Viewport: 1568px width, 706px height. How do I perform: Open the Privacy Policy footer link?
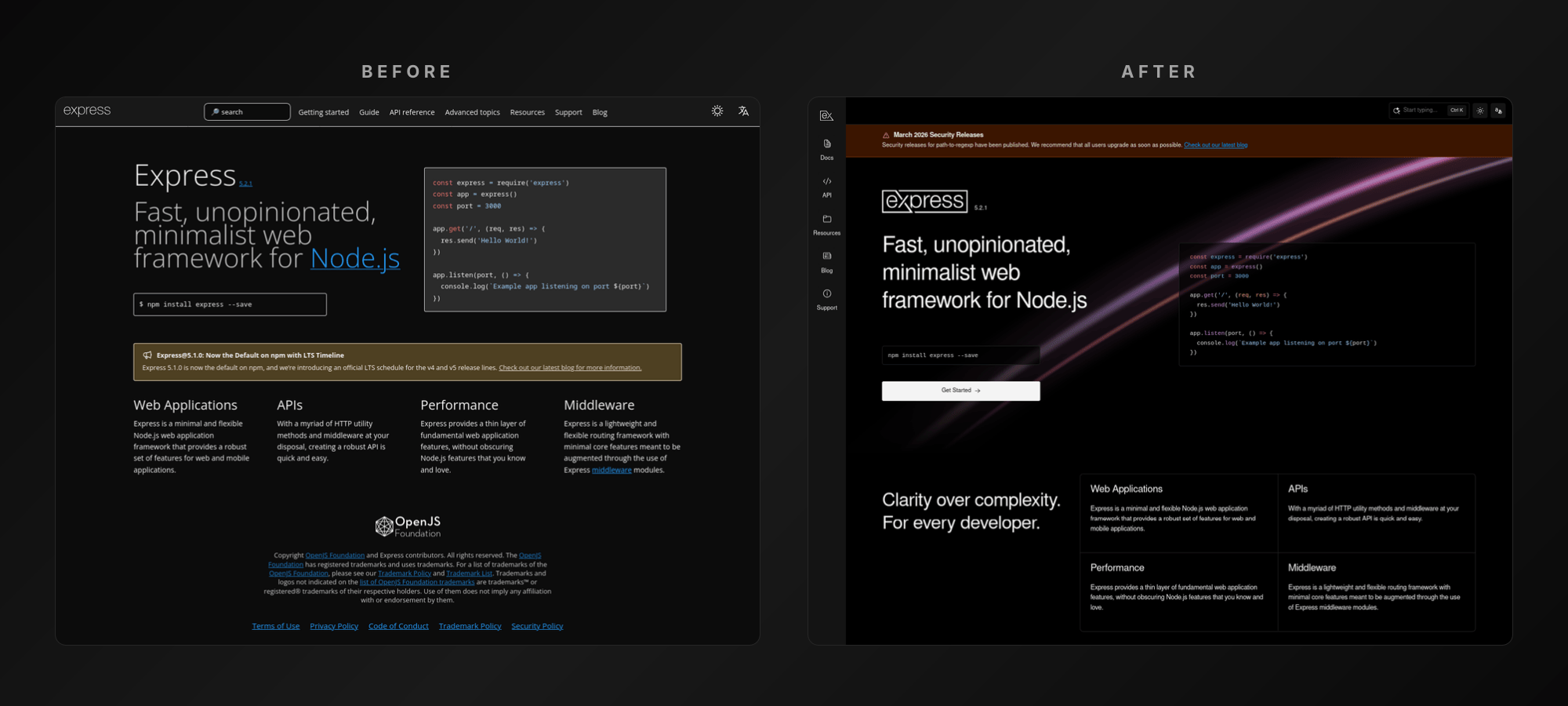334,626
